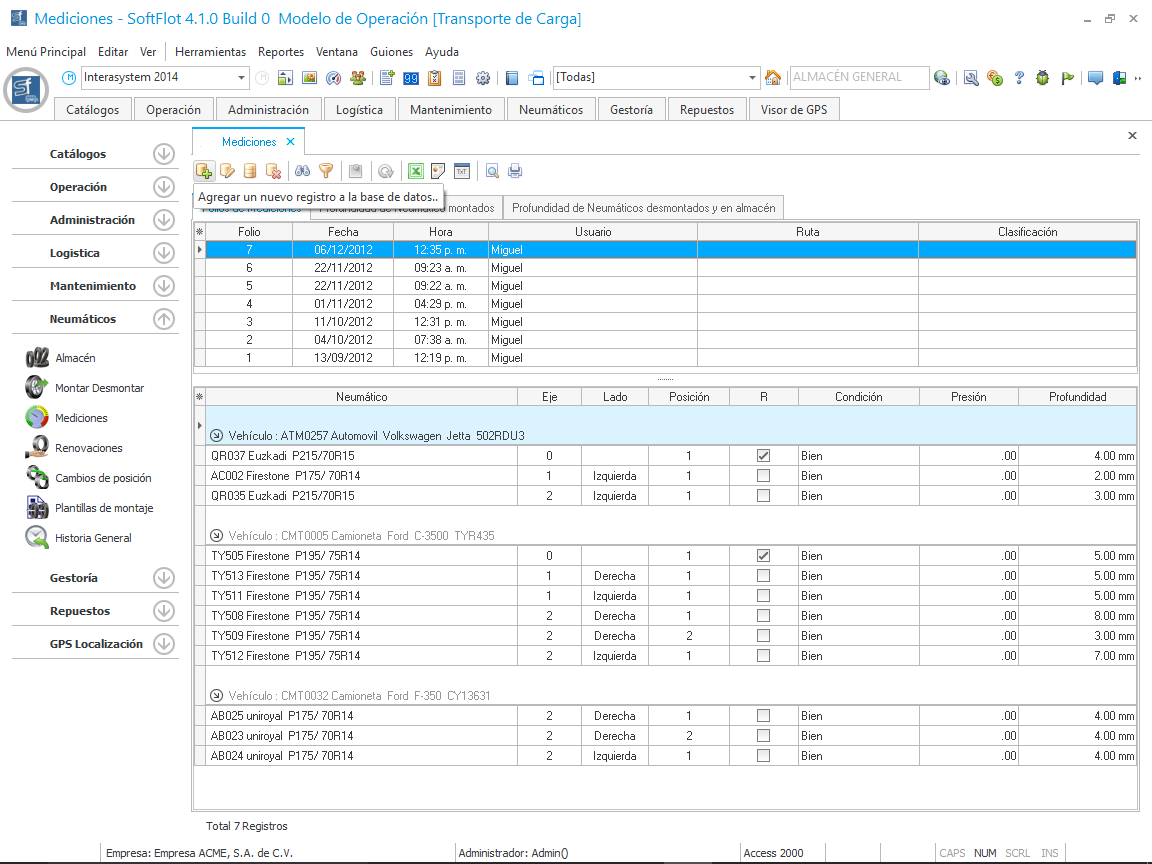Toggle the R checkbox for TY505 Firestone

pos(764,556)
